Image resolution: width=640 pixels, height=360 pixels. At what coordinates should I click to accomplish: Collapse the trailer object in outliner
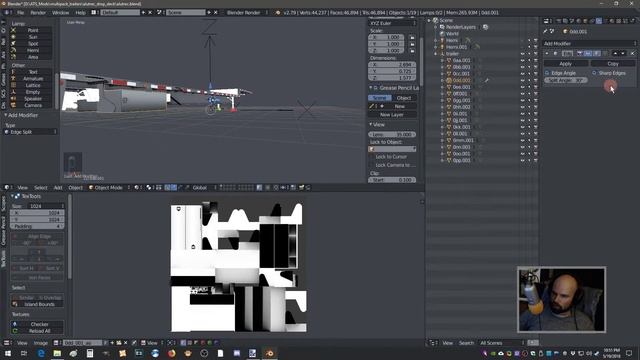[436, 53]
